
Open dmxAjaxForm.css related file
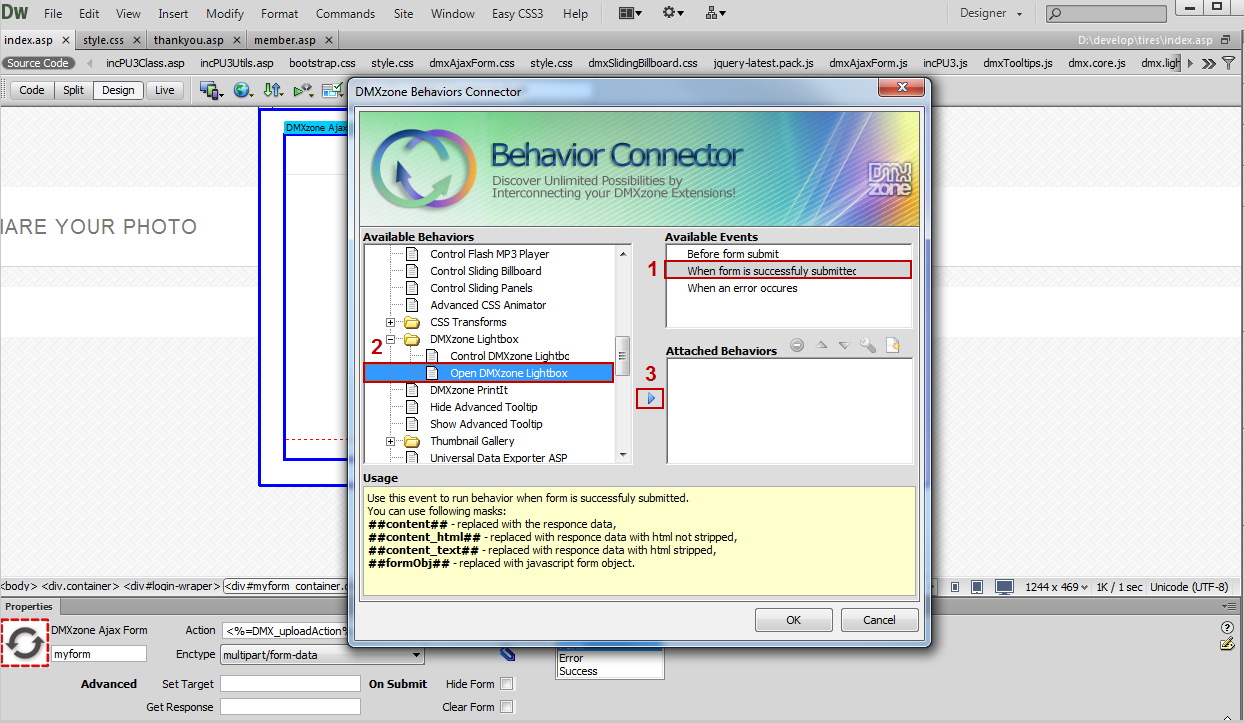[x=472, y=63]
